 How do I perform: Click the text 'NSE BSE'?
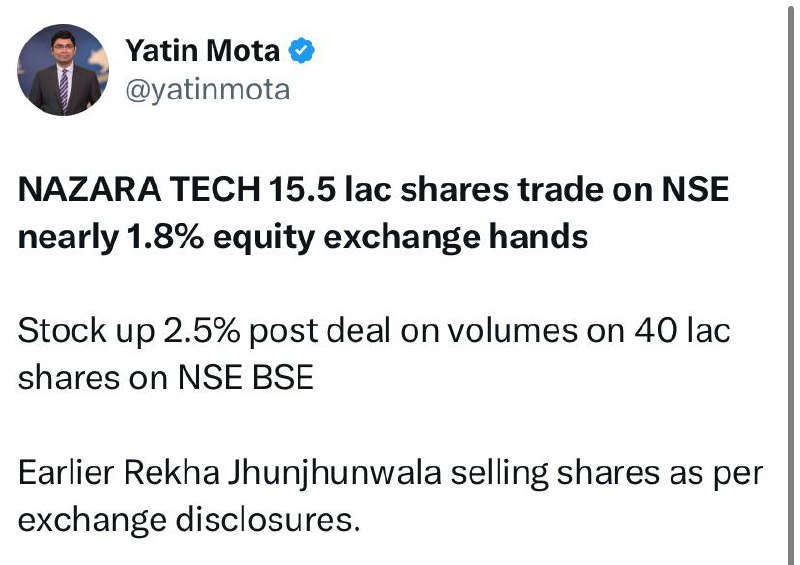point(245,378)
